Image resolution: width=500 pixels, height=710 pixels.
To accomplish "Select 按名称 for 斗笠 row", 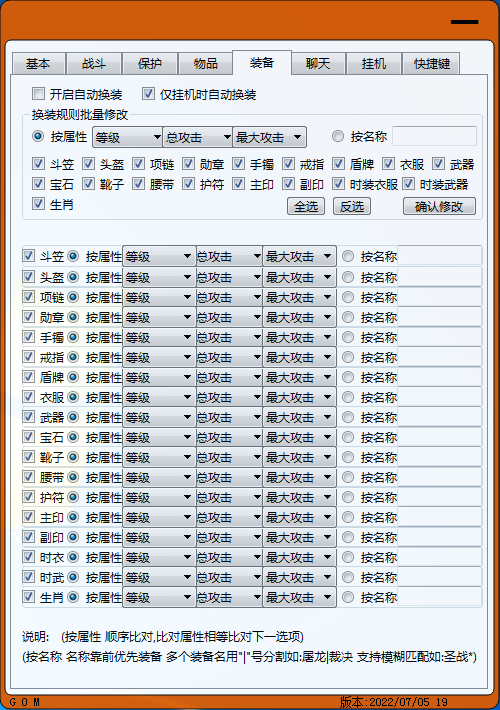I will [348, 256].
